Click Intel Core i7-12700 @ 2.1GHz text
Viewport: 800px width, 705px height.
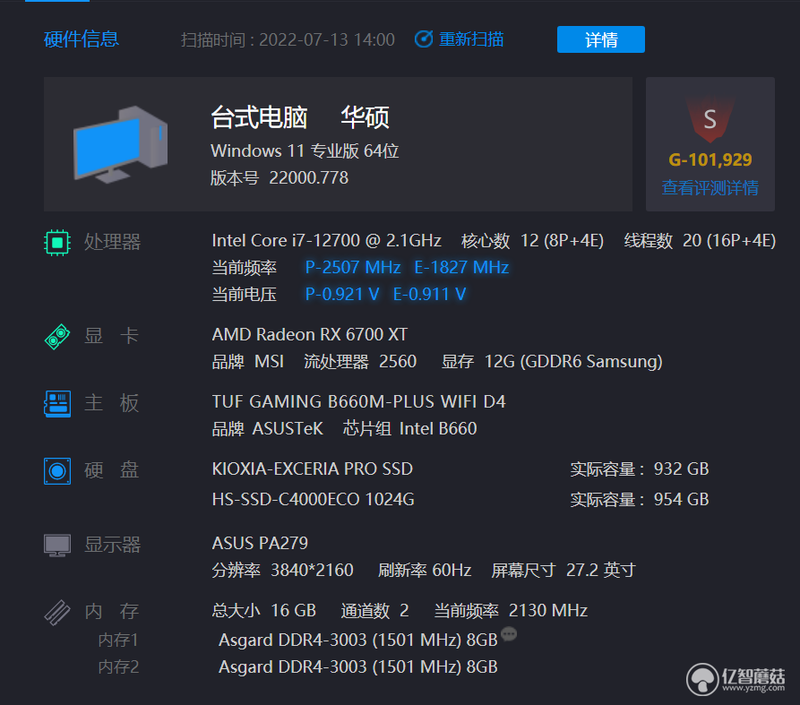327,240
